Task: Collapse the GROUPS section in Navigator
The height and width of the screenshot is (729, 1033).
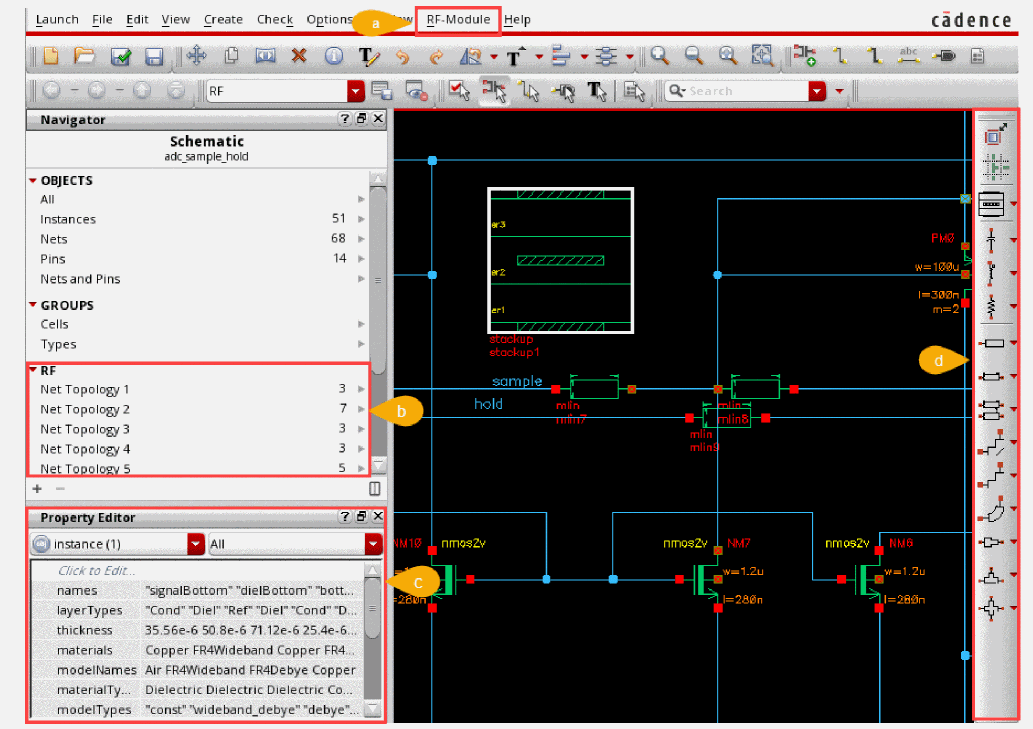Action: (33, 306)
